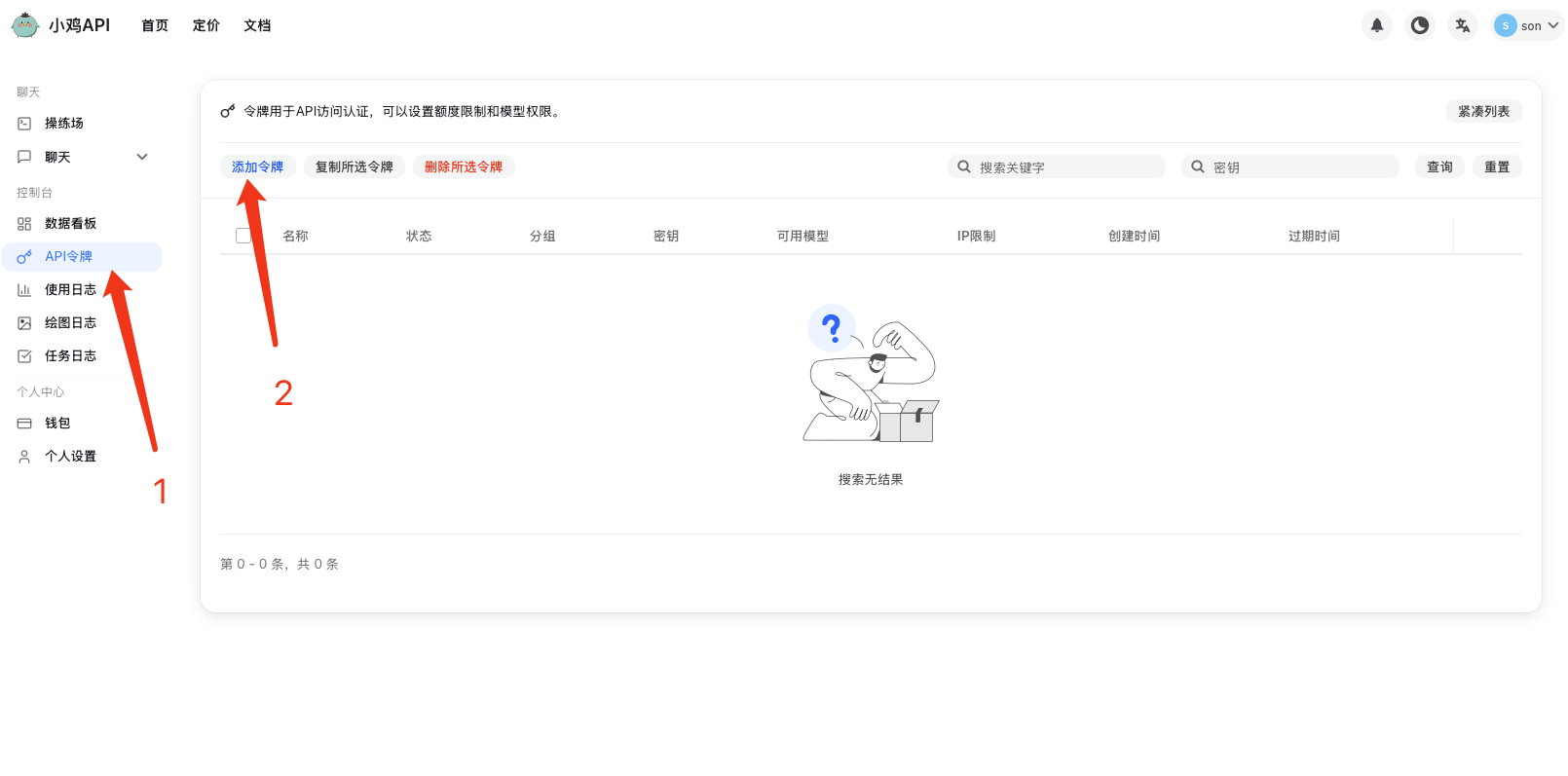Click the 名称 column header
The width and height of the screenshot is (1568, 776).
click(295, 236)
